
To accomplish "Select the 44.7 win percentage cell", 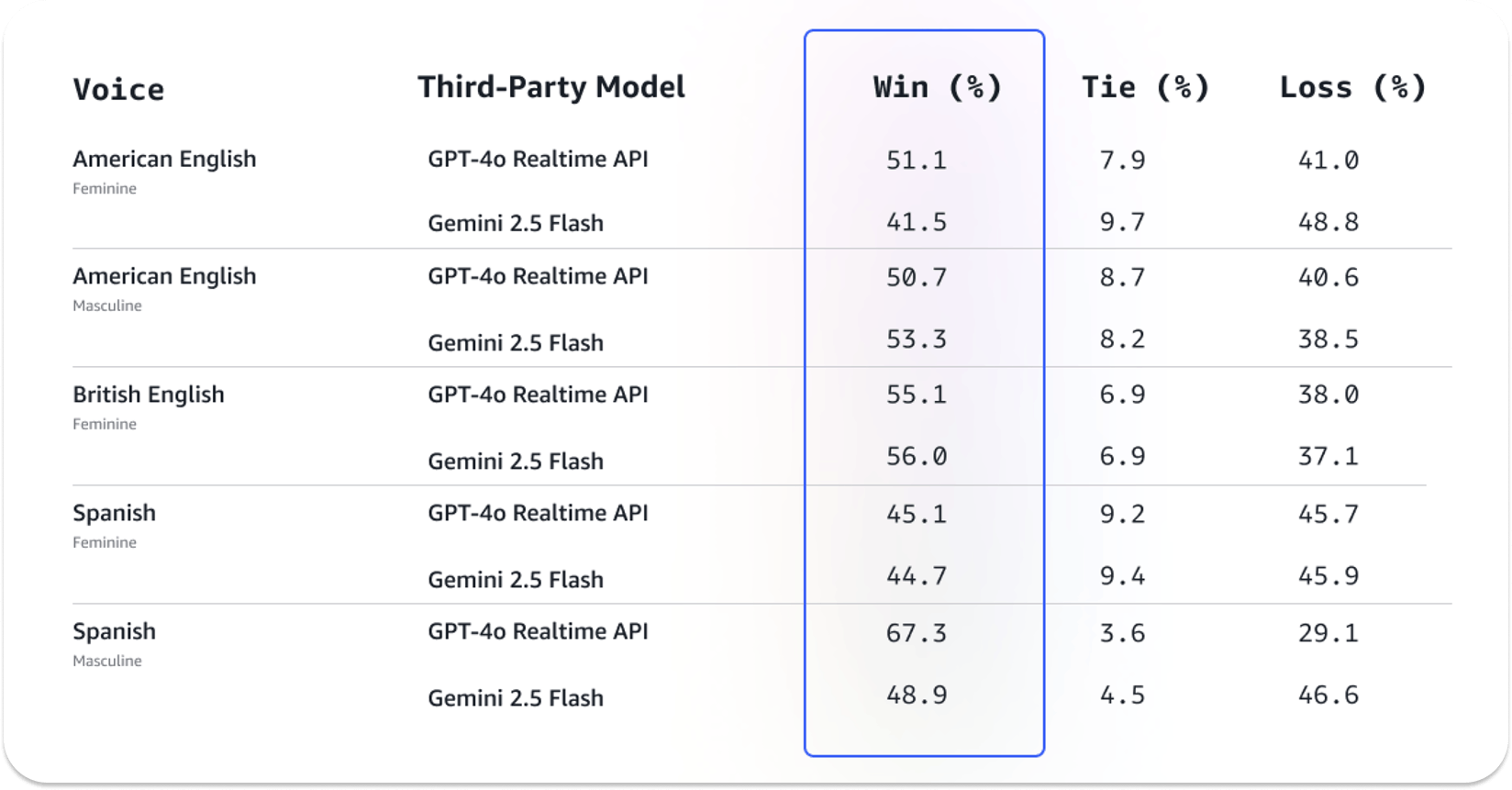I will (916, 576).
